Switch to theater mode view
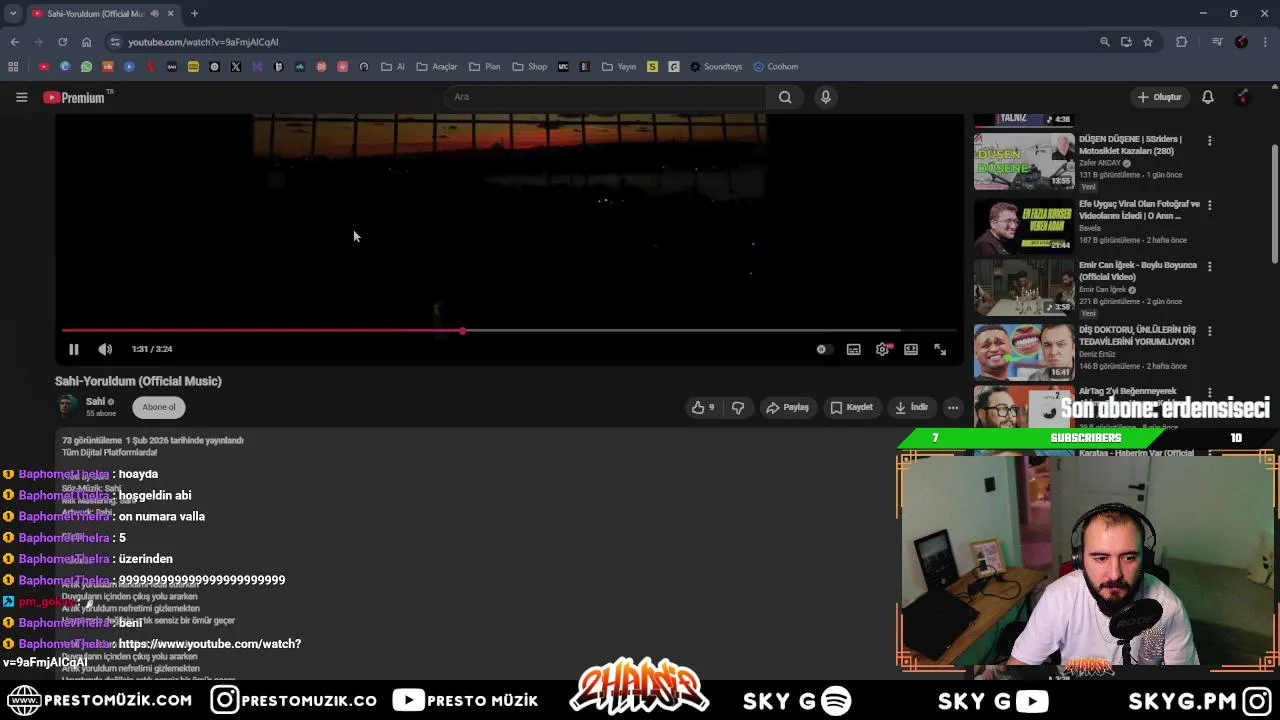Image resolution: width=1280 pixels, height=720 pixels. pyautogui.click(x=911, y=349)
